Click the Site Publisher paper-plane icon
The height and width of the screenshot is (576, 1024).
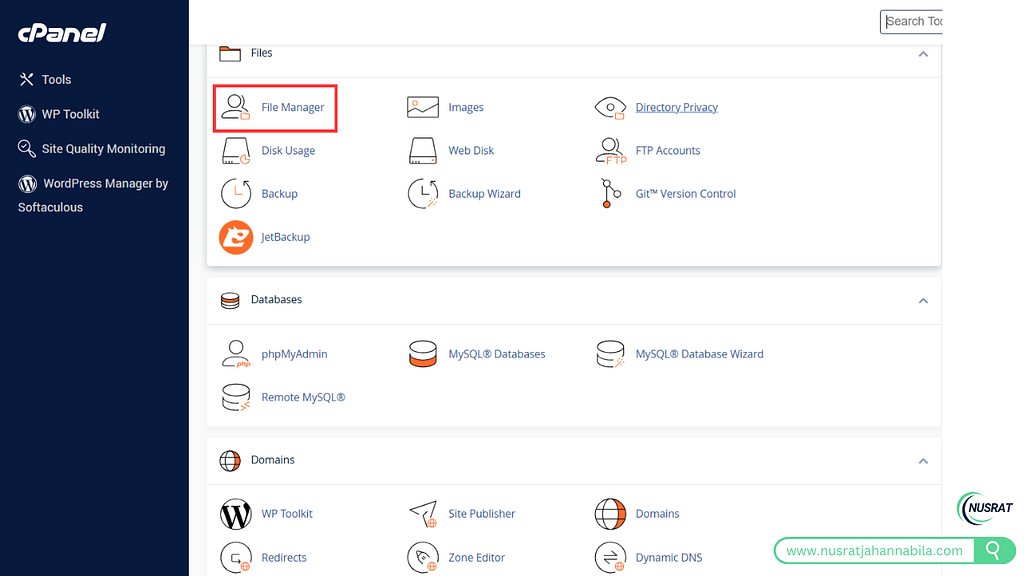(423, 514)
